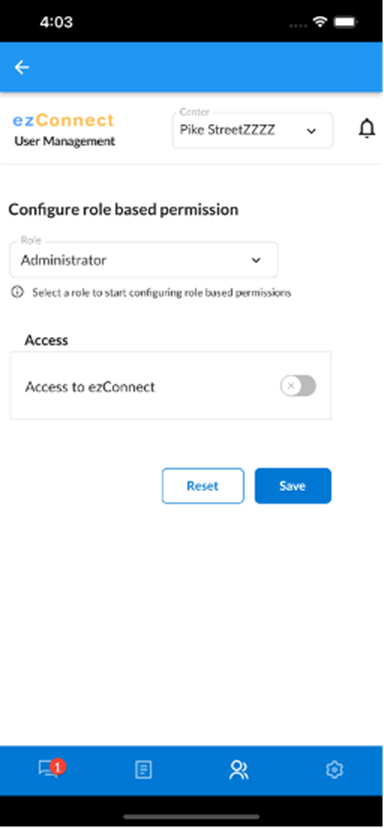Click the Role dropdown chevron arrow

click(x=256, y=260)
